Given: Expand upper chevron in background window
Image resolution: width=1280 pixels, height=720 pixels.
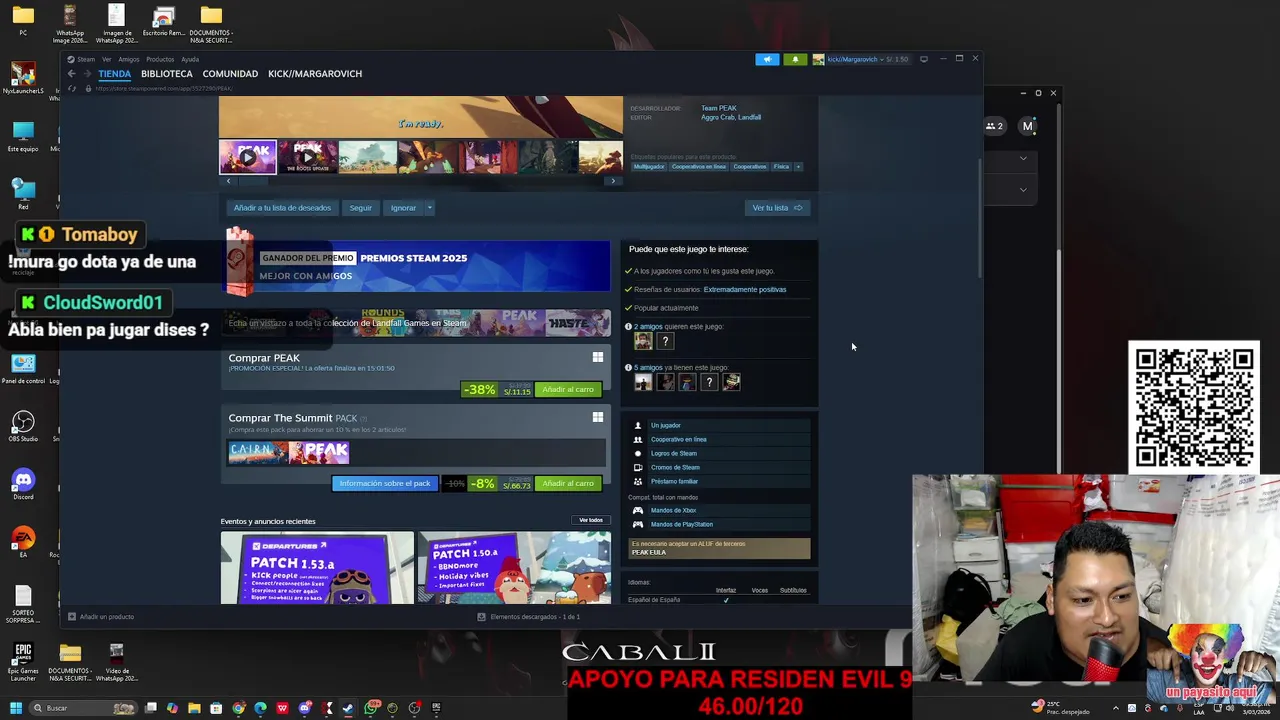Looking at the screenshot, I should click(x=1023, y=158).
